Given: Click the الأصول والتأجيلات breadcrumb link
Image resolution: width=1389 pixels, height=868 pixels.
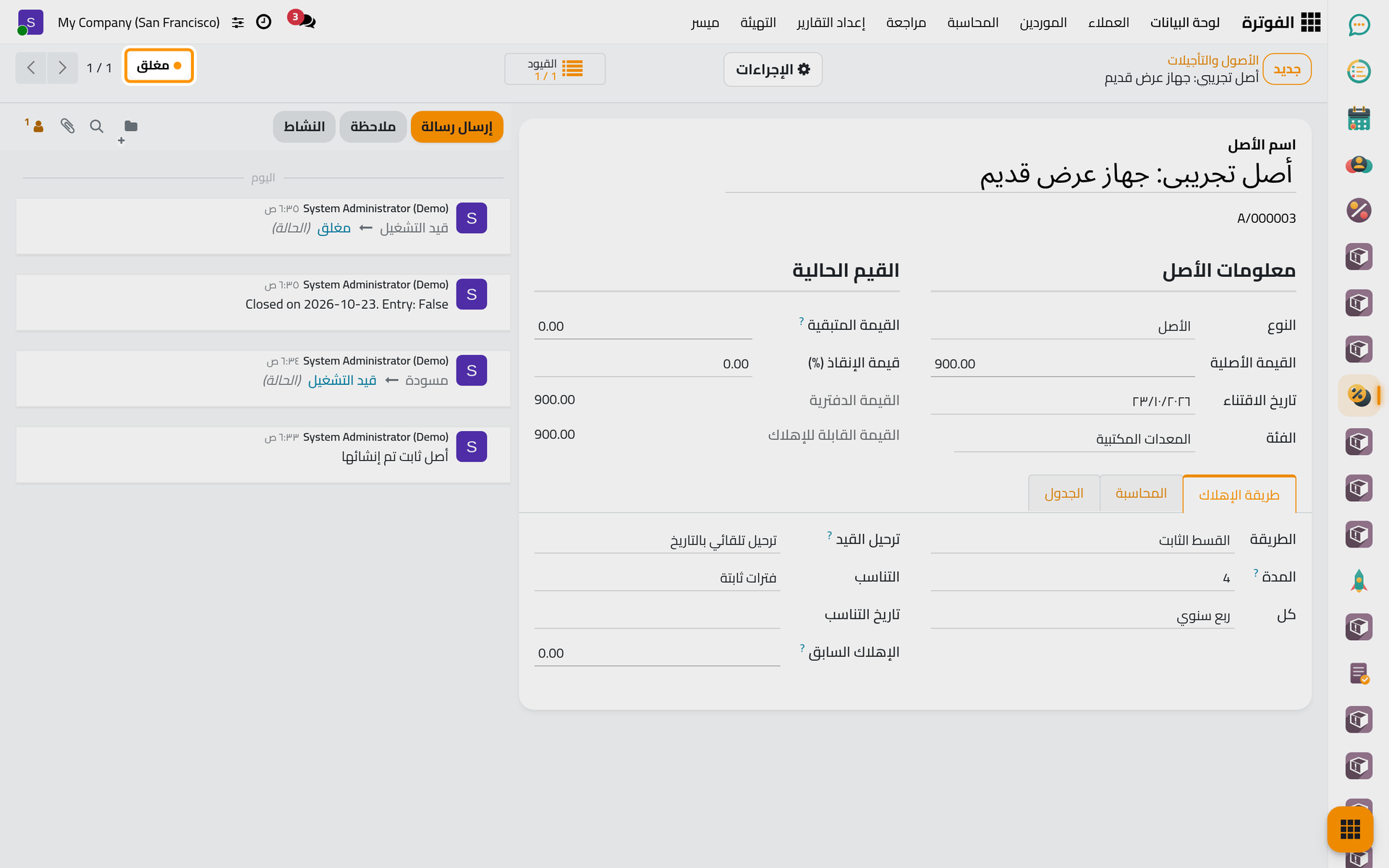Looking at the screenshot, I should (x=1212, y=60).
